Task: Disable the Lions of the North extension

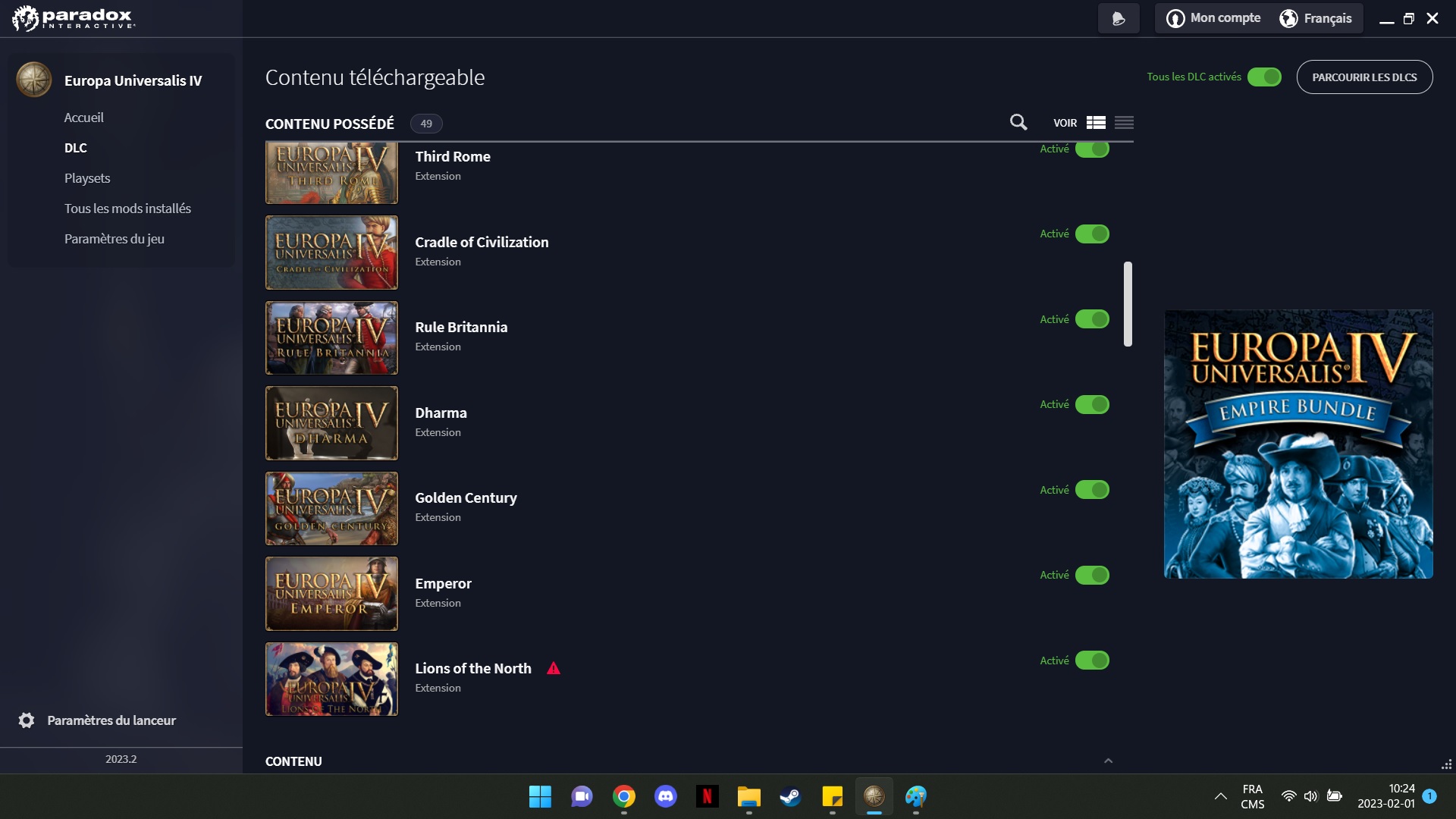Action: (1092, 661)
